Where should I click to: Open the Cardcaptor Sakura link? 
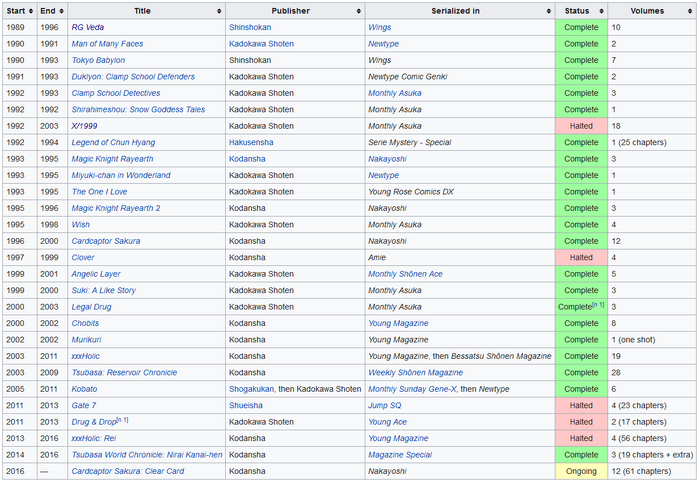pyautogui.click(x=106, y=241)
